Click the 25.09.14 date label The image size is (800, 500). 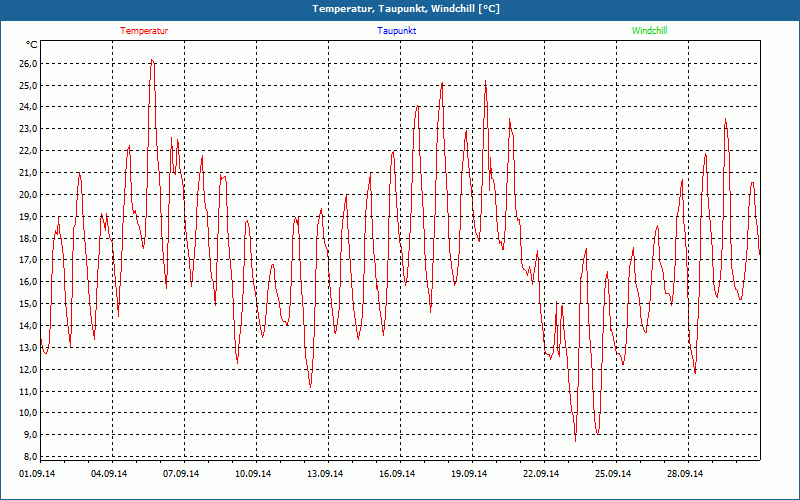tap(613, 474)
